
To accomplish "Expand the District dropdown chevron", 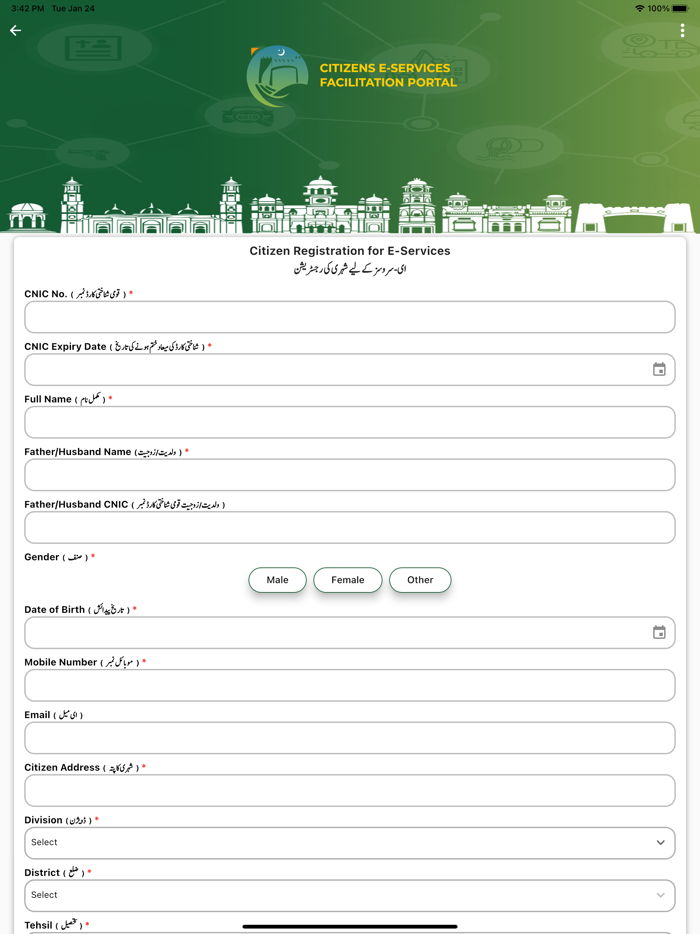I will [661, 895].
